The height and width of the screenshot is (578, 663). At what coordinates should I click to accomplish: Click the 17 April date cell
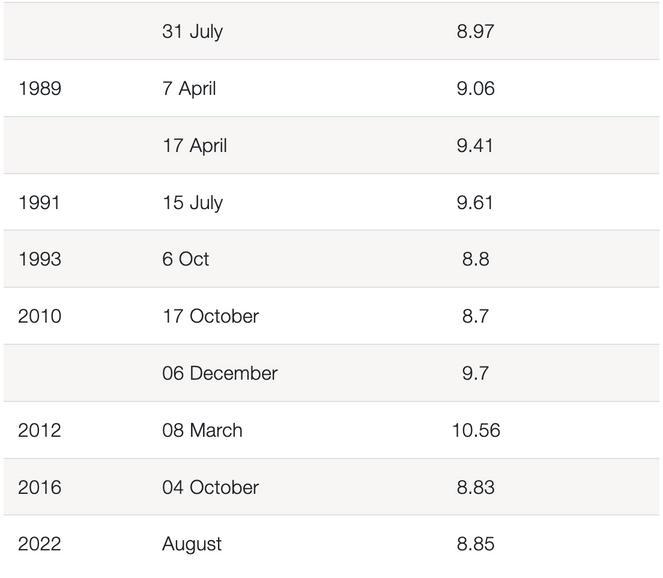point(195,146)
